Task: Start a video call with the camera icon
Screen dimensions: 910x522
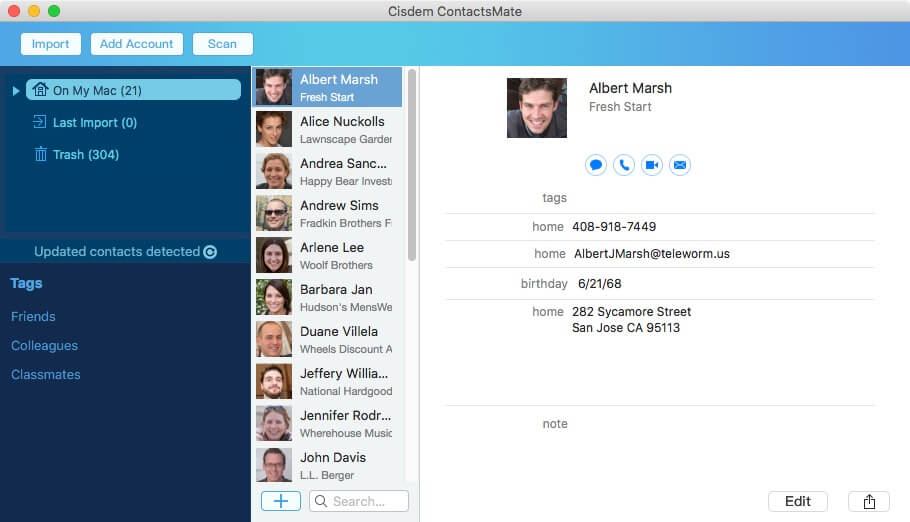Action: 652,165
